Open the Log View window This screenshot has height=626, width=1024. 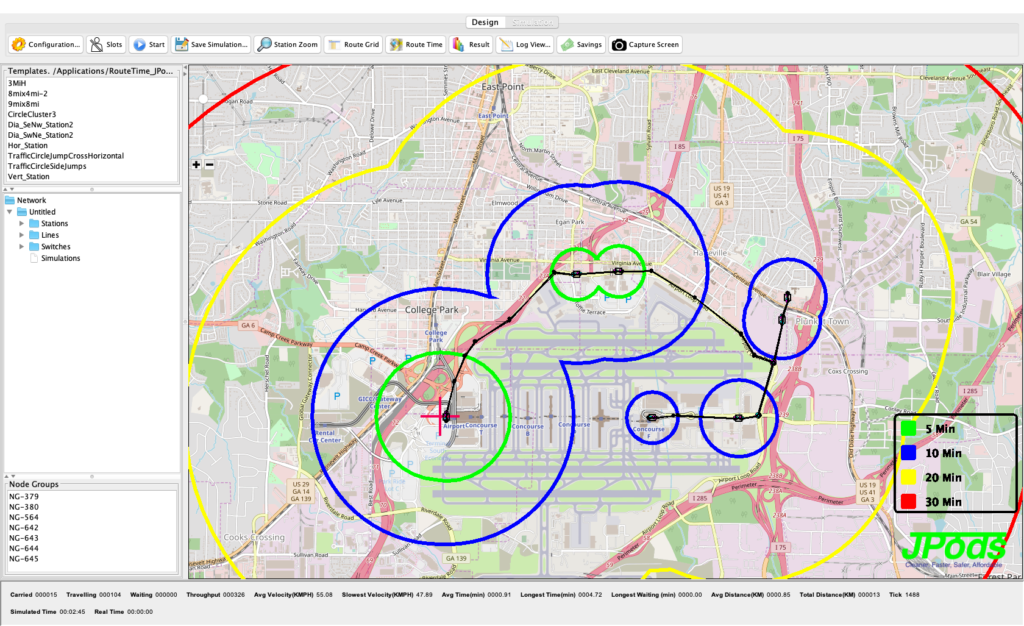[x=525, y=44]
